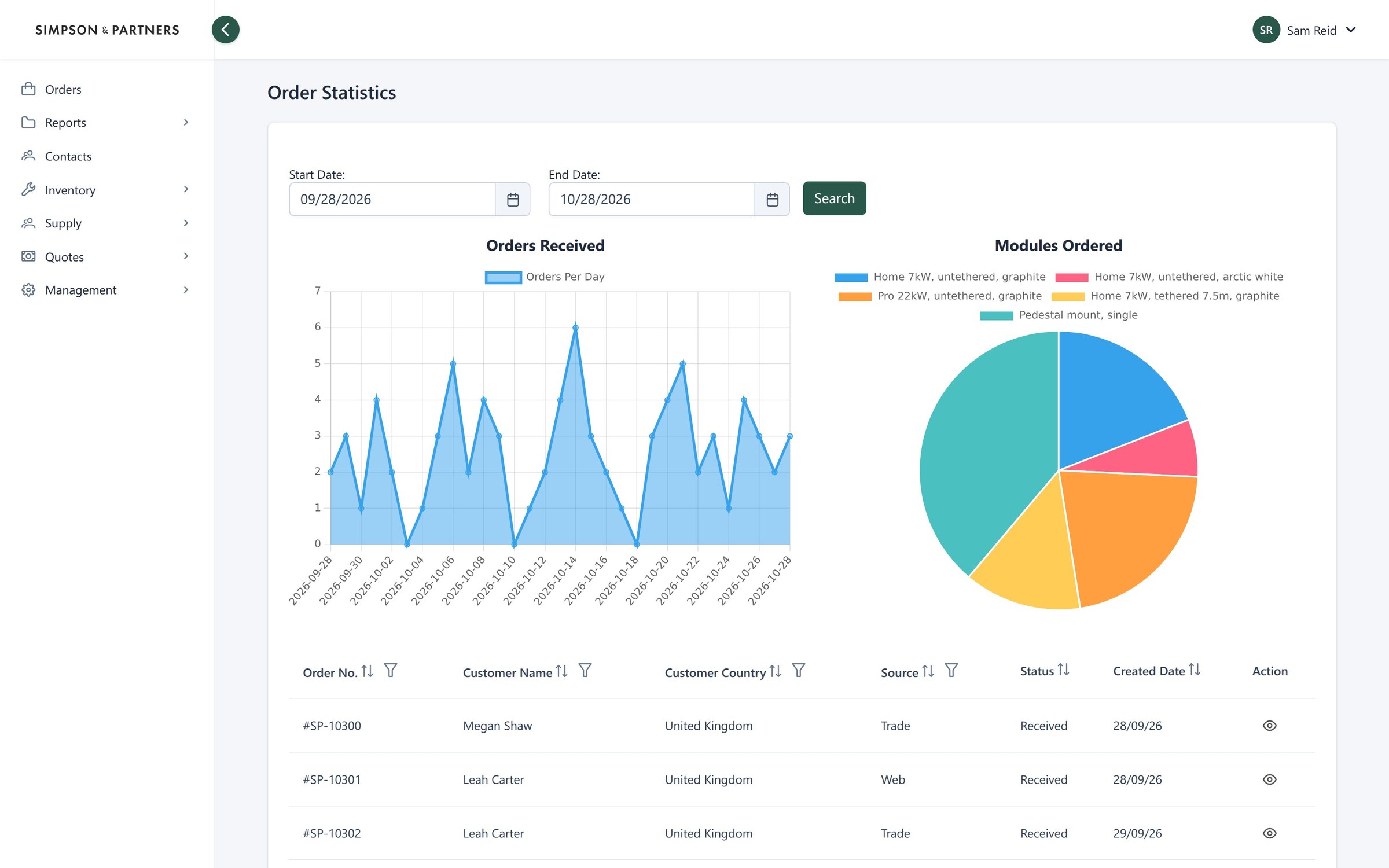1389x868 pixels.
Task: Click the Supply users icon
Action: pos(28,223)
